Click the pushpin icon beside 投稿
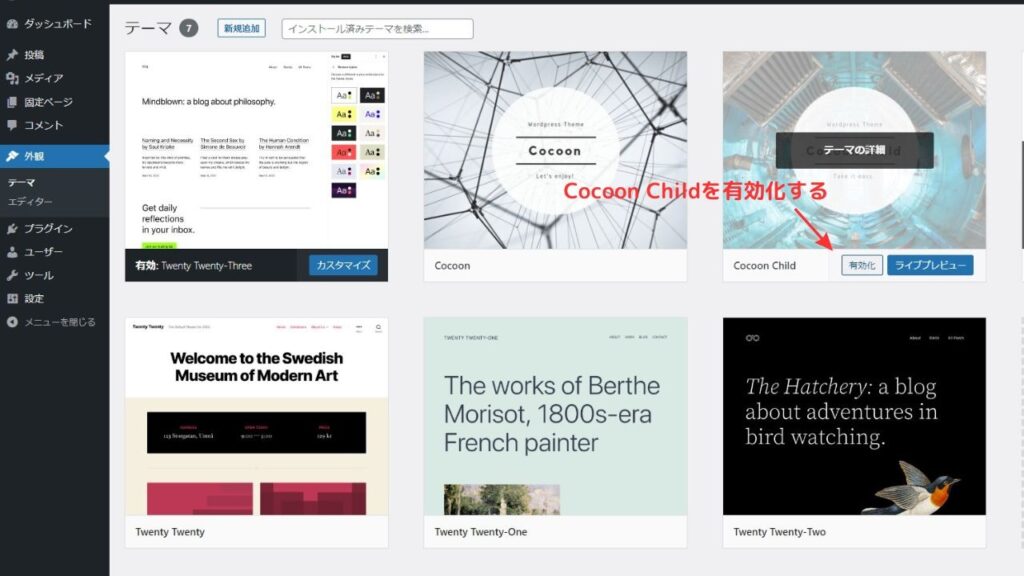The image size is (1024, 576). [x=12, y=55]
